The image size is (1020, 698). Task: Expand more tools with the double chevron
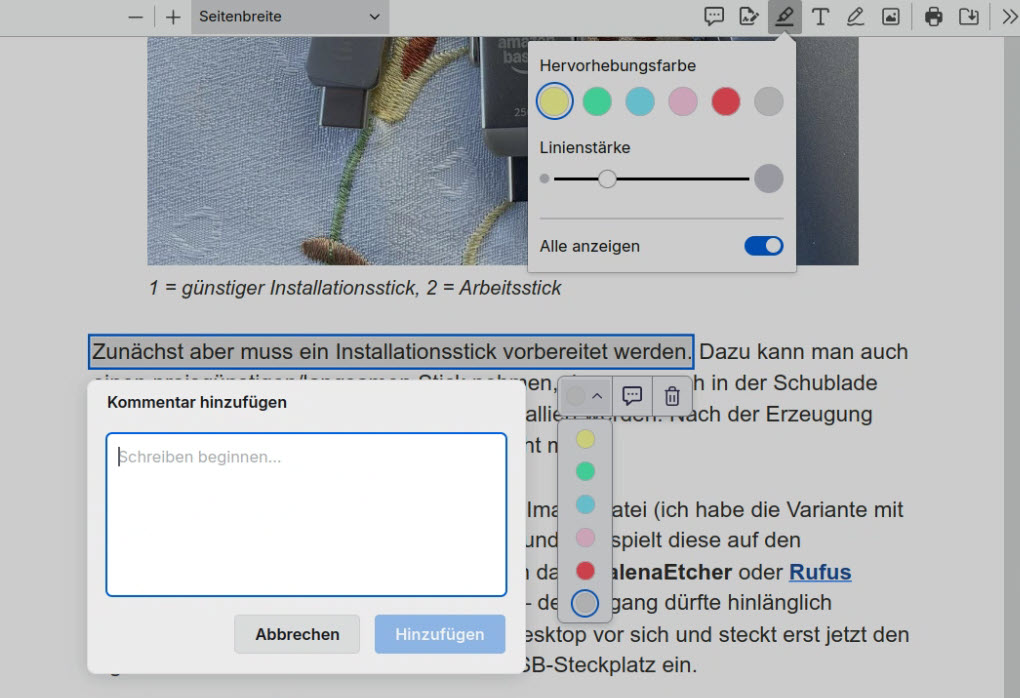point(1009,17)
